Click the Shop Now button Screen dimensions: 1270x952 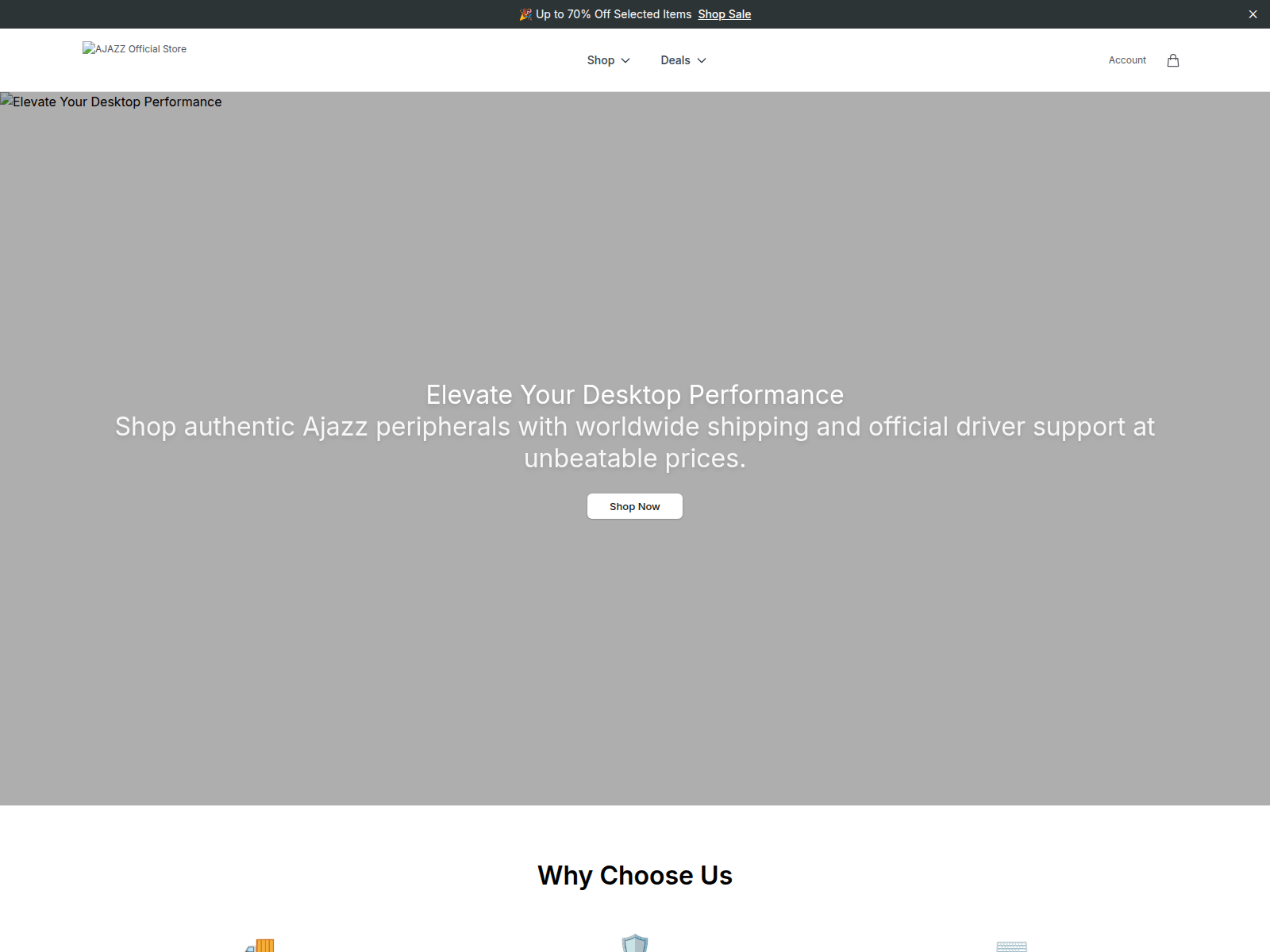635,506
